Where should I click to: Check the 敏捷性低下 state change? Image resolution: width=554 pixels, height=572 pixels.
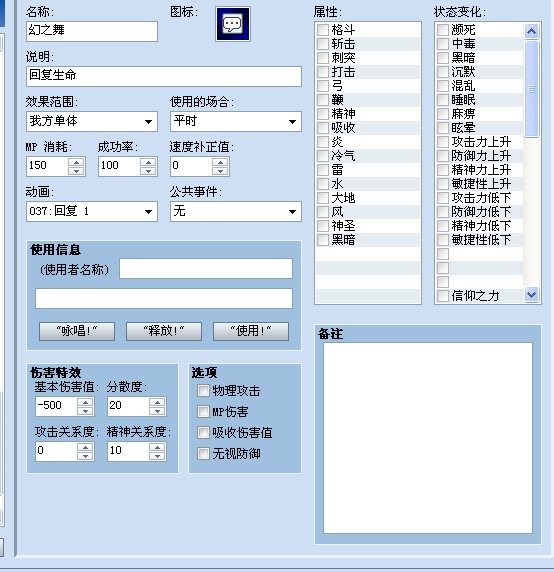(443, 240)
